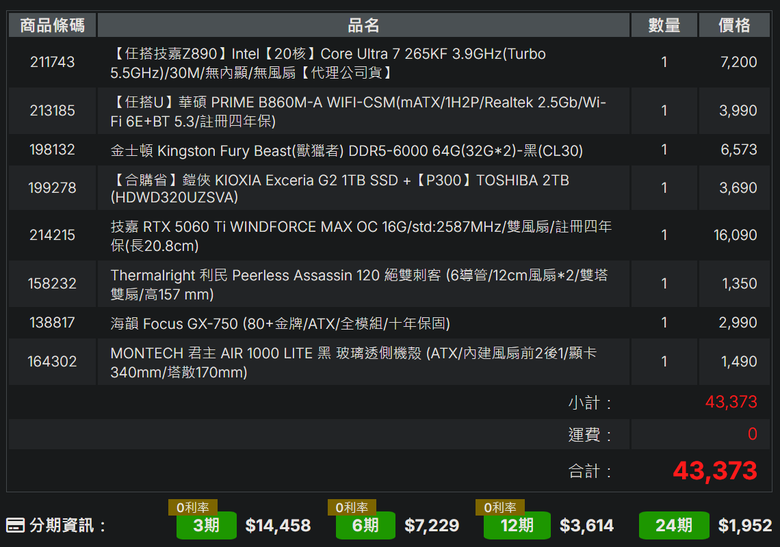Click product code 164302
Screen dimensions: 780x547
point(52,362)
